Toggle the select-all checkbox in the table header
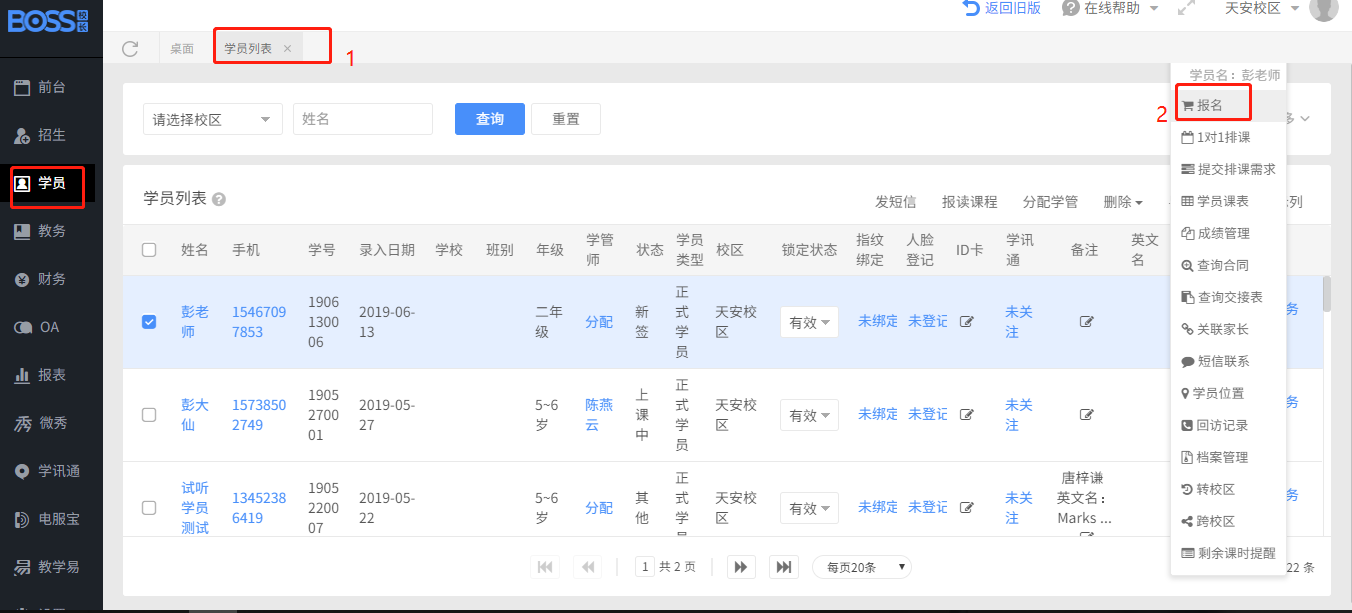The image size is (1352, 613). [x=149, y=250]
